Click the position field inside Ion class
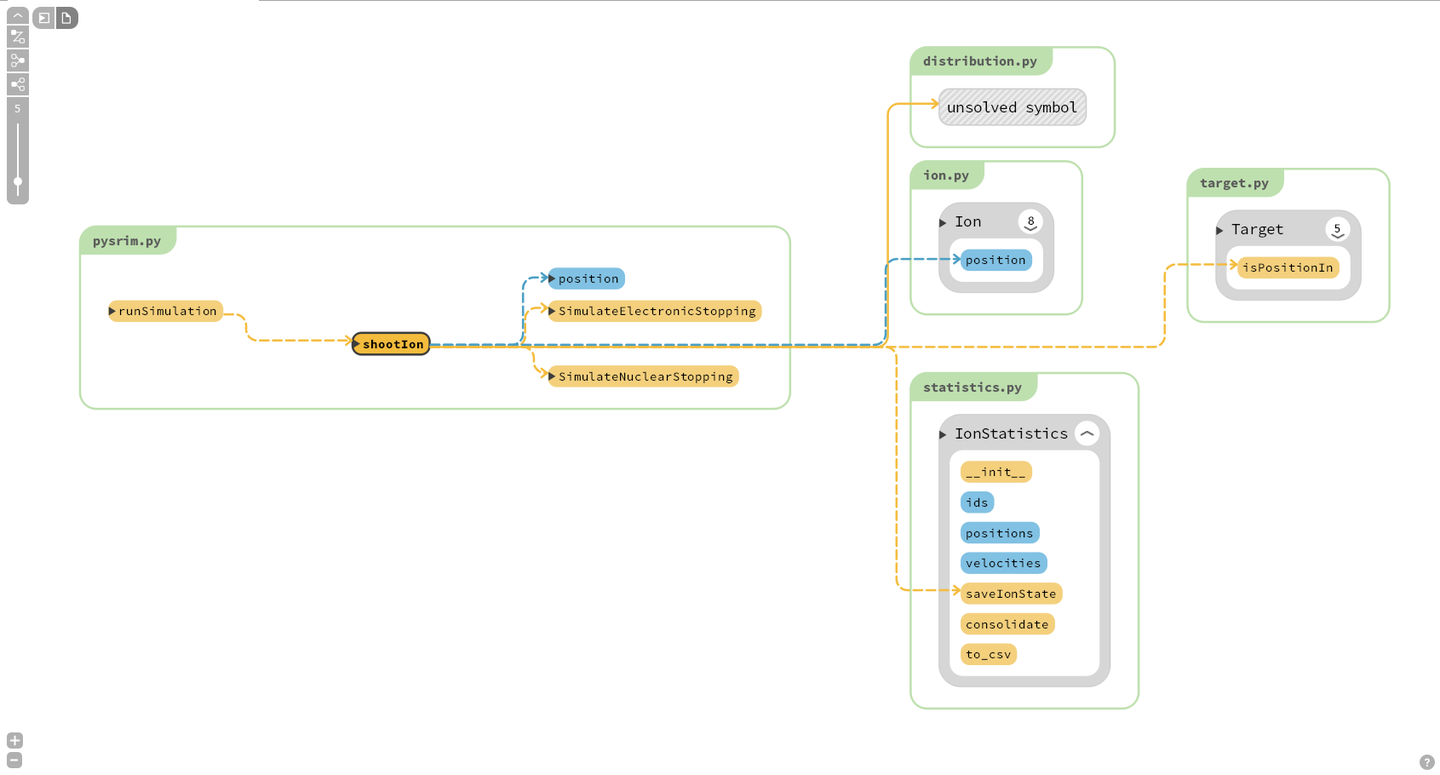This screenshot has height=775, width=1440. (x=996, y=260)
